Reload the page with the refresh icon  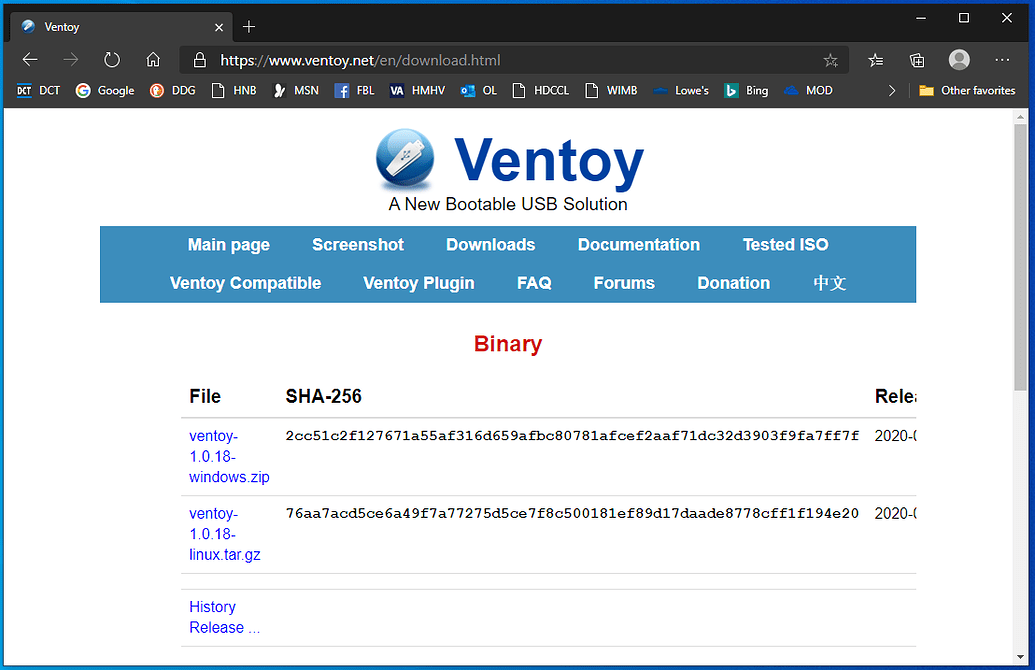(x=112, y=60)
